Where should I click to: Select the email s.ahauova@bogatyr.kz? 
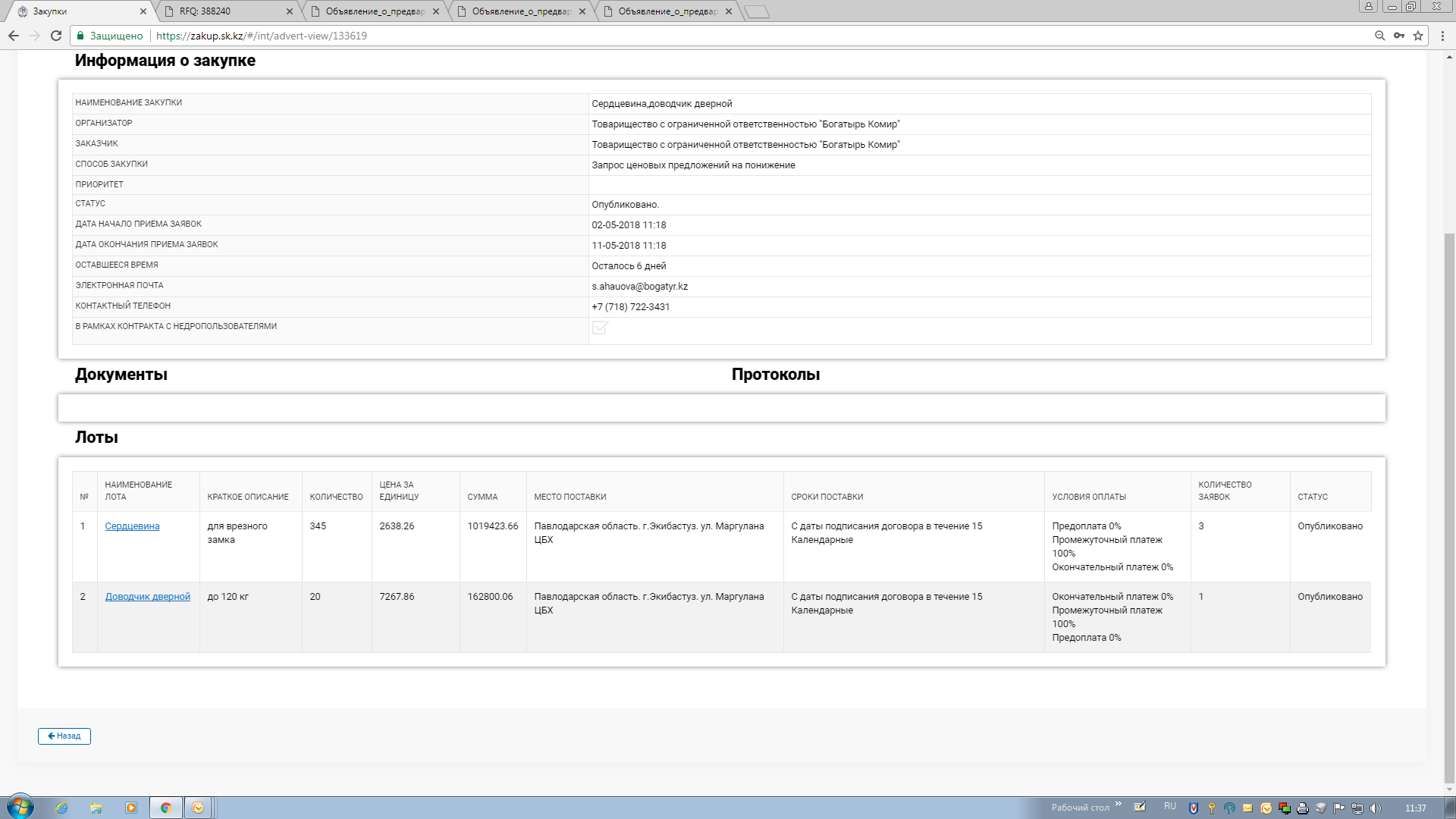click(639, 287)
